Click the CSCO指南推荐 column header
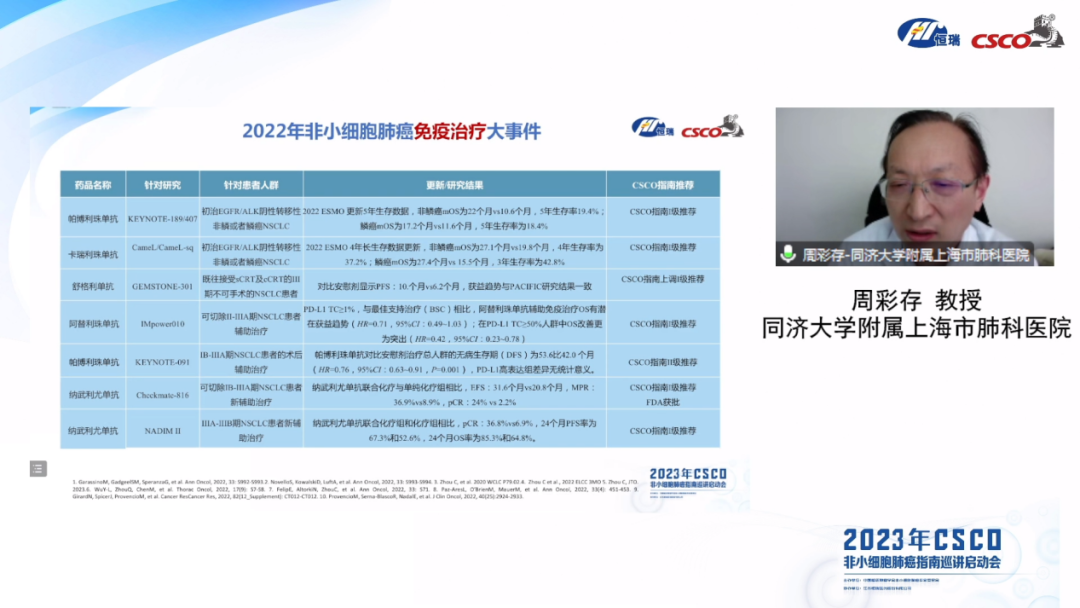This screenshot has width=1080, height=608. (662, 185)
